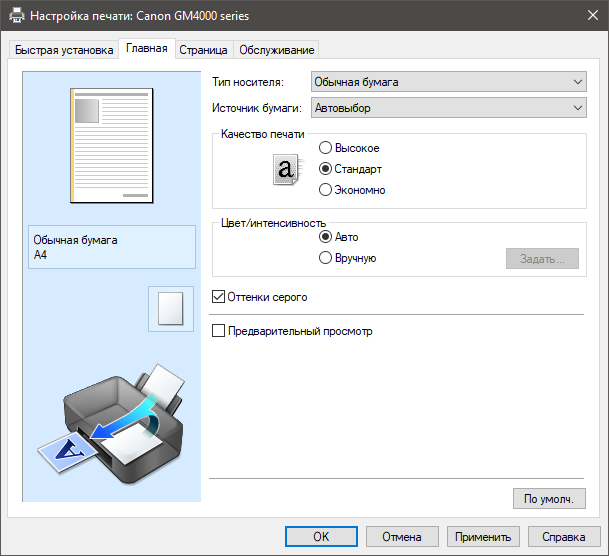The height and width of the screenshot is (556, 609).
Task: Open the Тип носителя dropdown
Action: pos(449,82)
